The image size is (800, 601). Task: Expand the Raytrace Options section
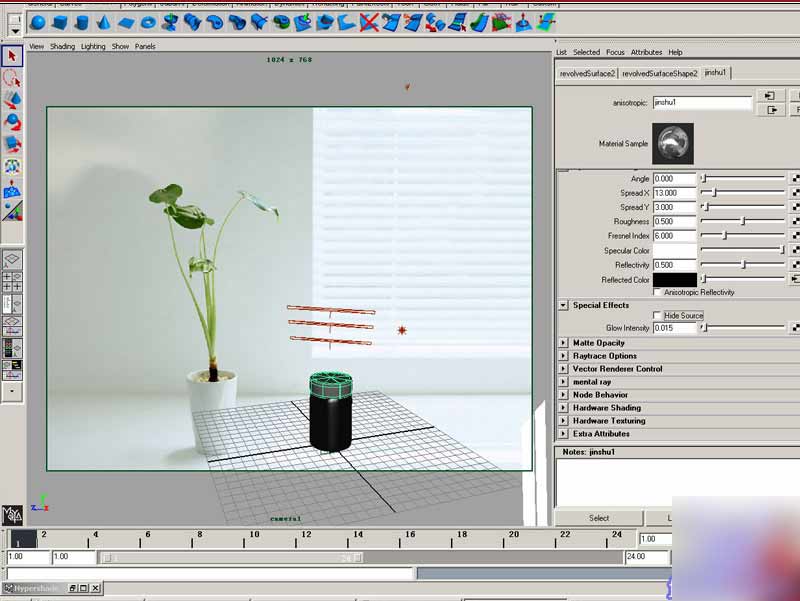563,356
